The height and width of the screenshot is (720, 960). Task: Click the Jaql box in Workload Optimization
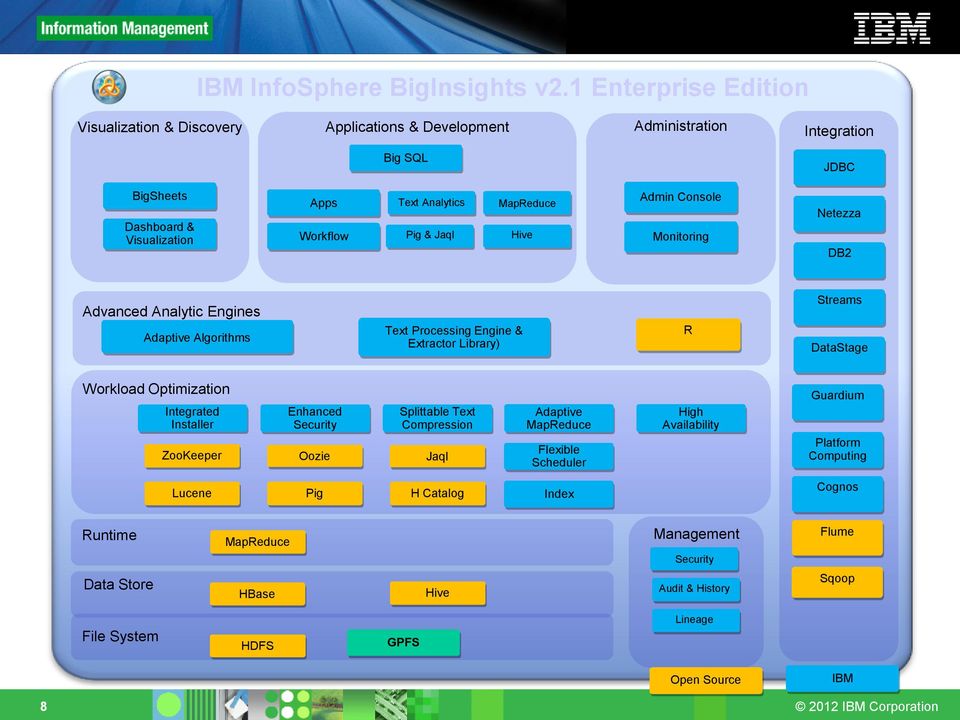pos(437,457)
